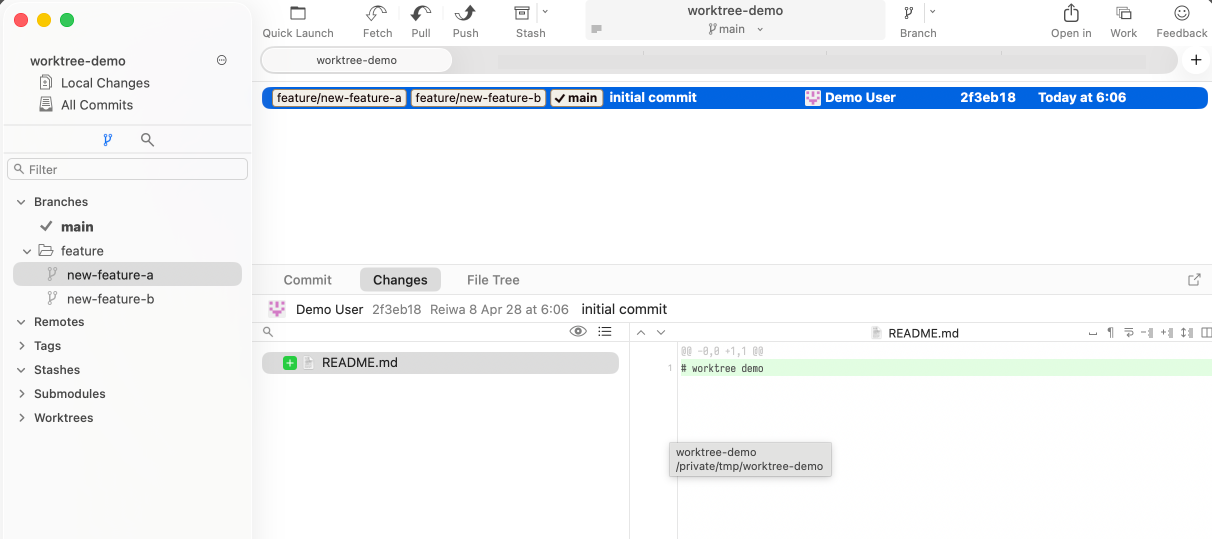Click the Stash box icon

pyautogui.click(x=522, y=13)
